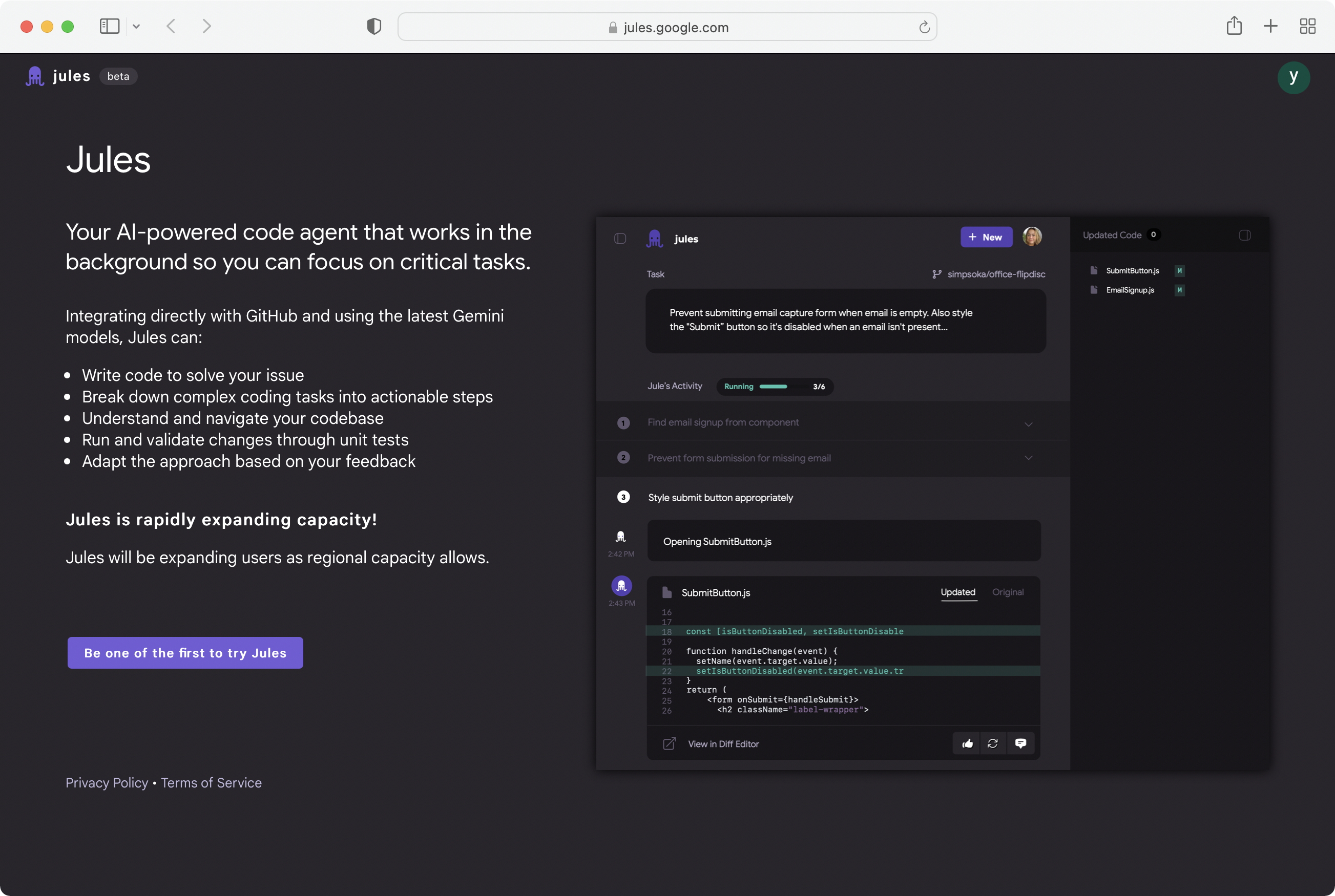The image size is (1335, 896).
Task: Click the Updated Code count badge
Action: coord(1154,234)
